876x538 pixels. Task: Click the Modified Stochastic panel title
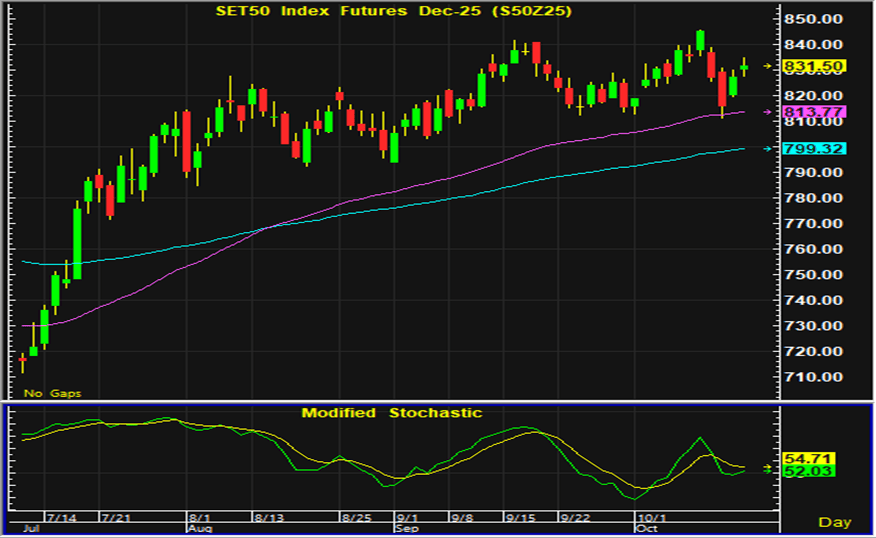392,413
